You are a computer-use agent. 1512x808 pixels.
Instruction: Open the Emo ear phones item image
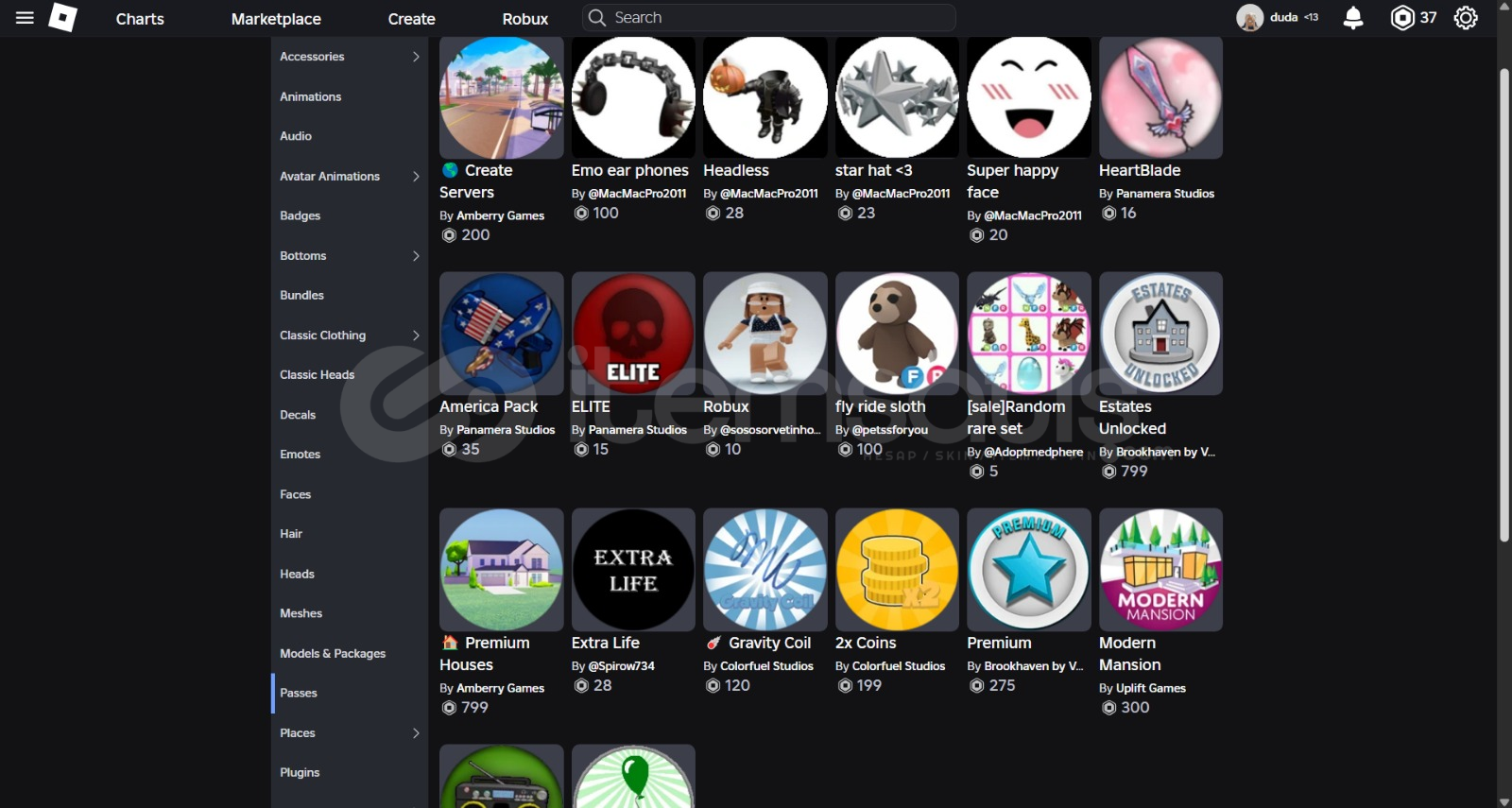coord(633,97)
